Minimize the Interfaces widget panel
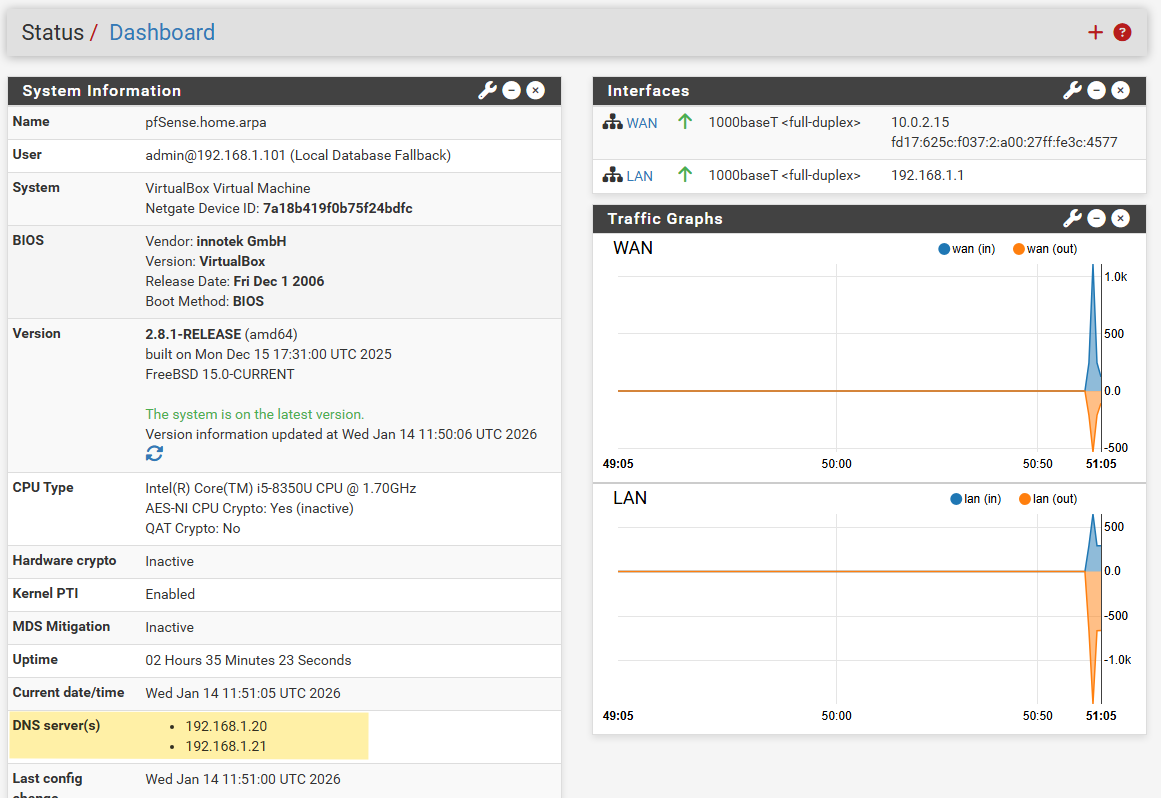Viewport: 1161px width, 798px height. click(1097, 91)
